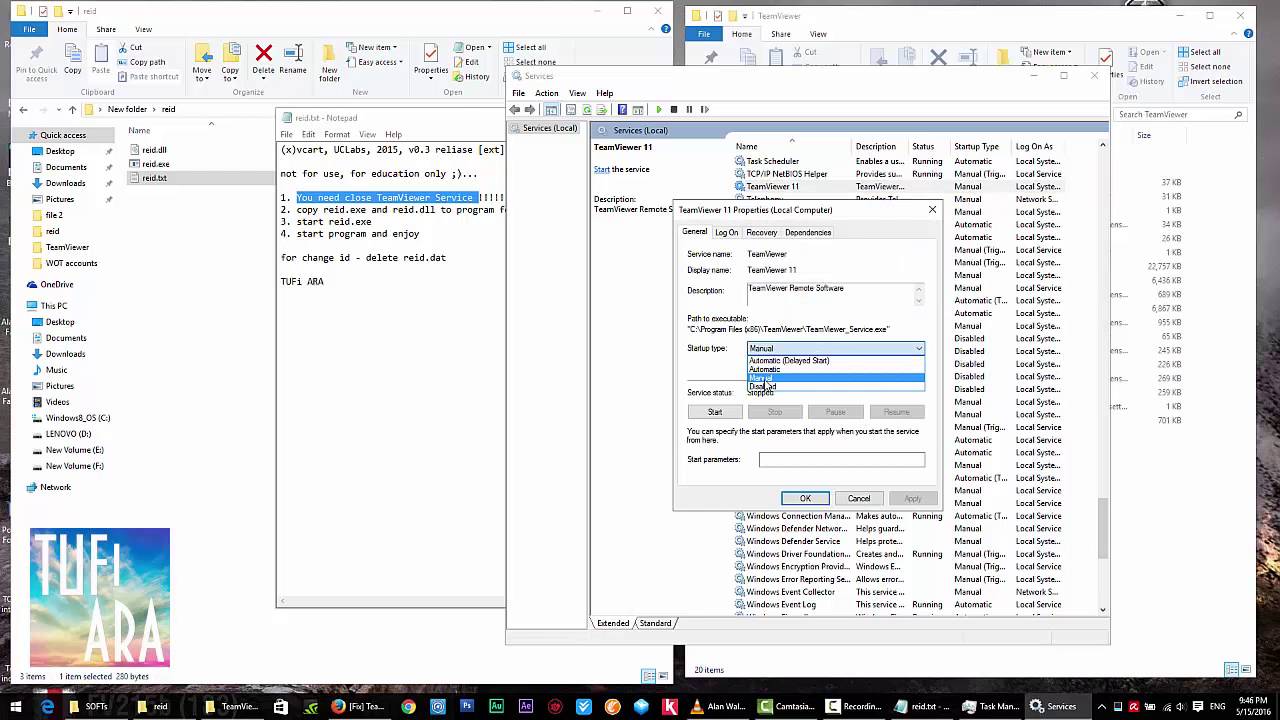This screenshot has height=720, width=1280.
Task: Click Cancel in TeamViewer 11 Properties dialog
Action: pyautogui.click(x=859, y=498)
